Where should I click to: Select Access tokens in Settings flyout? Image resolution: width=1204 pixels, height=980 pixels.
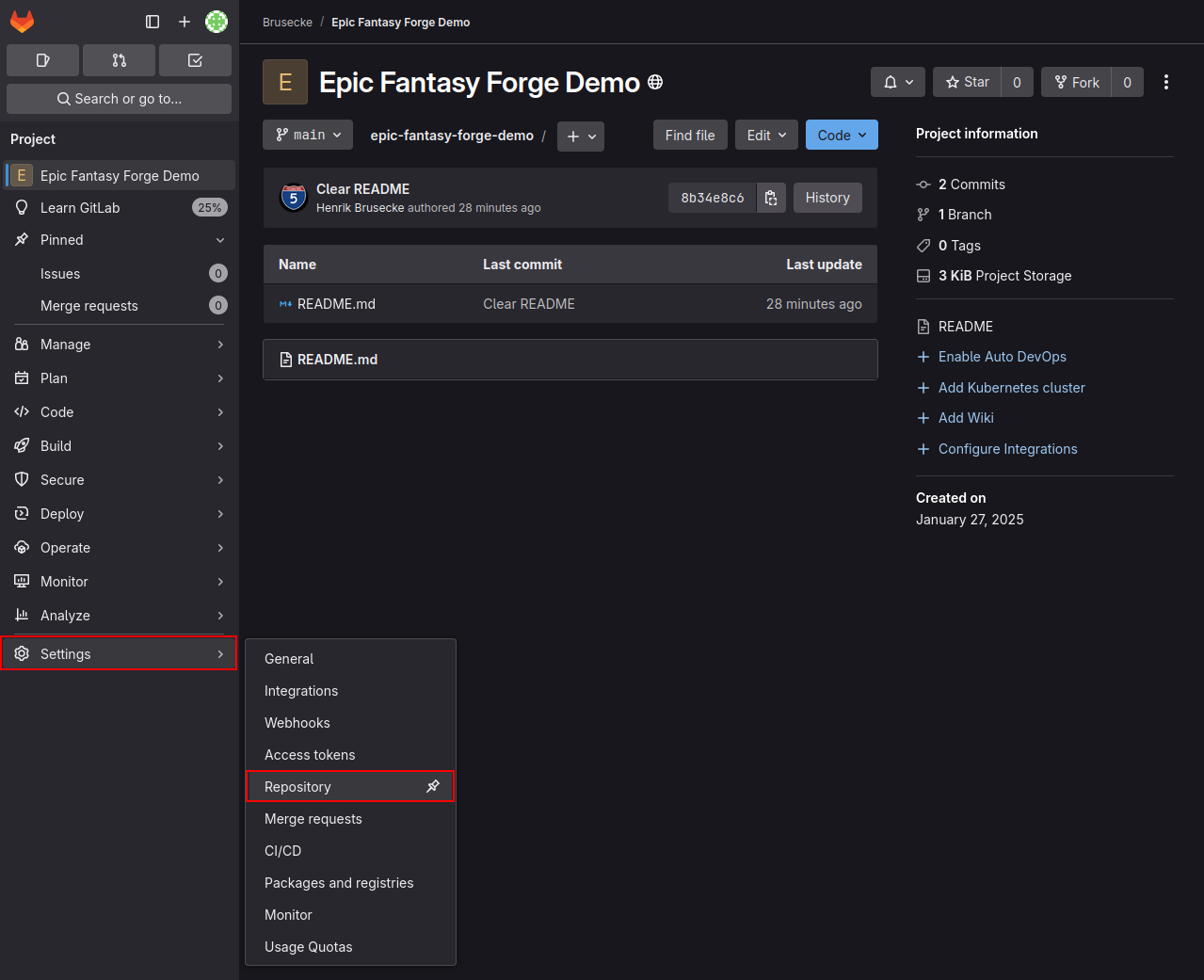pyautogui.click(x=350, y=755)
